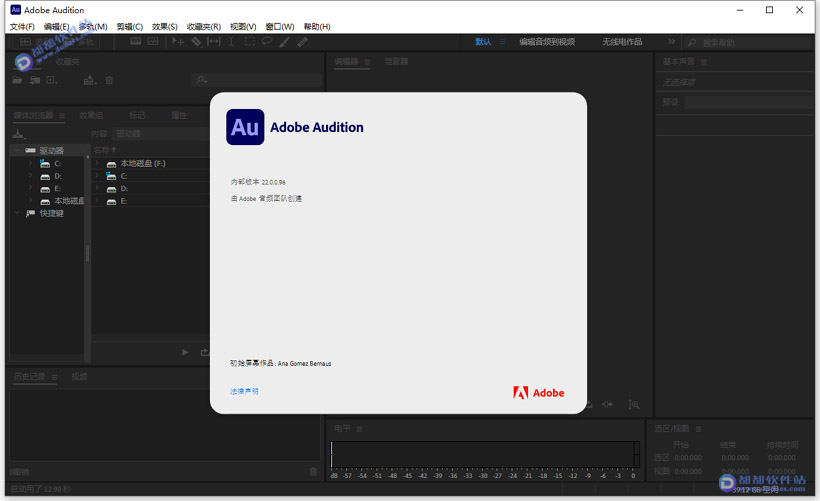820x501 pixels.
Task: Show more workspaces via double chevron
Action: tap(671, 41)
